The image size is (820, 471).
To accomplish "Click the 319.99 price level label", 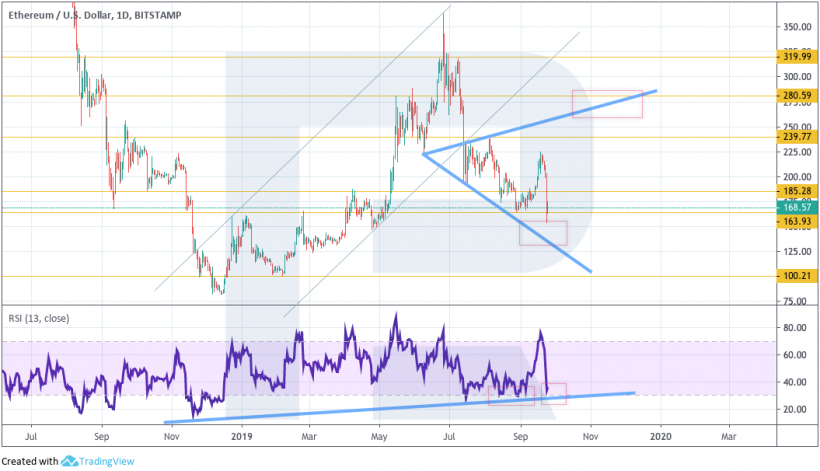I will (797, 57).
